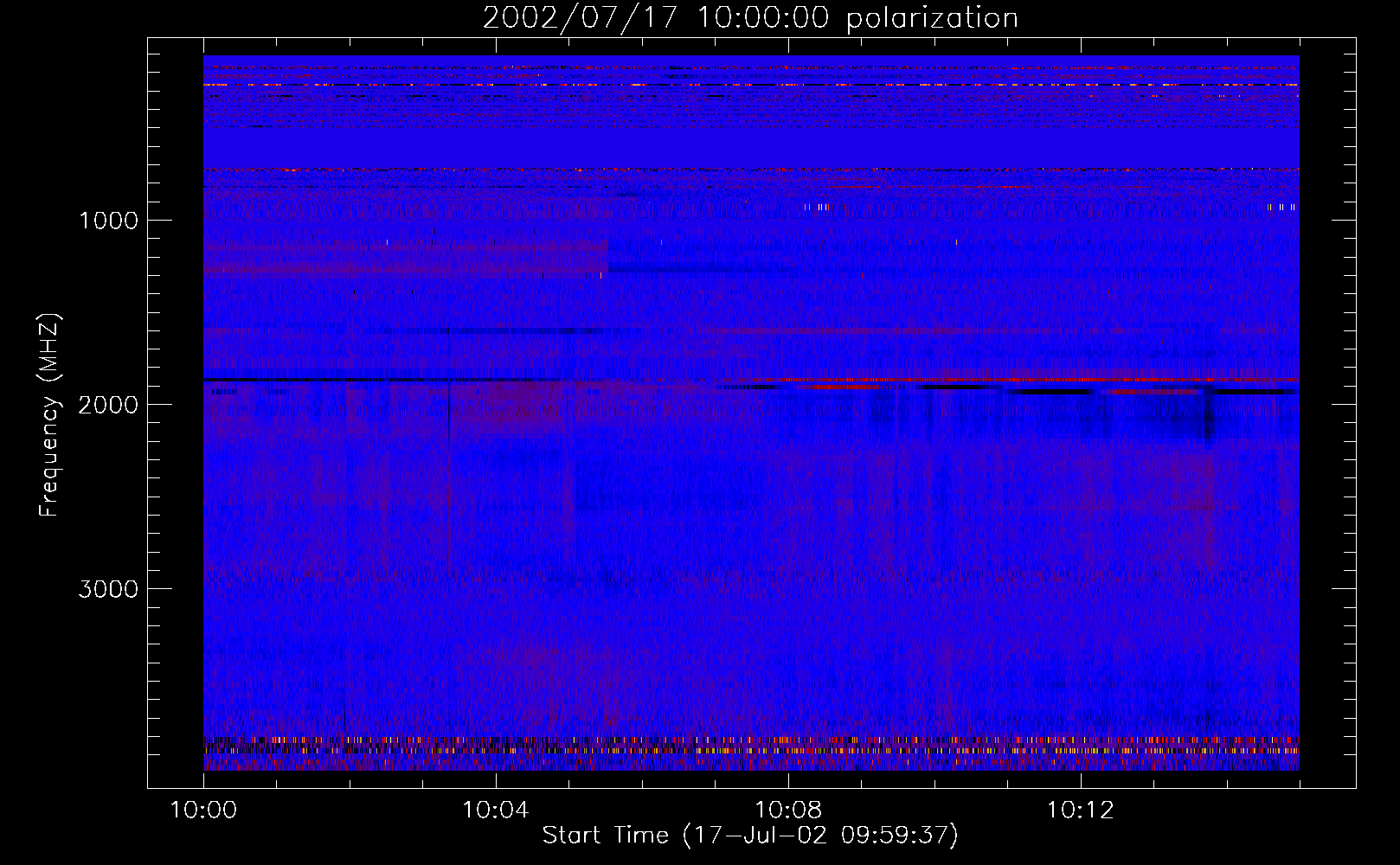Click the plot title '2002/07/17 10:00:00 polarization'
The image size is (1400, 865).
pos(750,18)
